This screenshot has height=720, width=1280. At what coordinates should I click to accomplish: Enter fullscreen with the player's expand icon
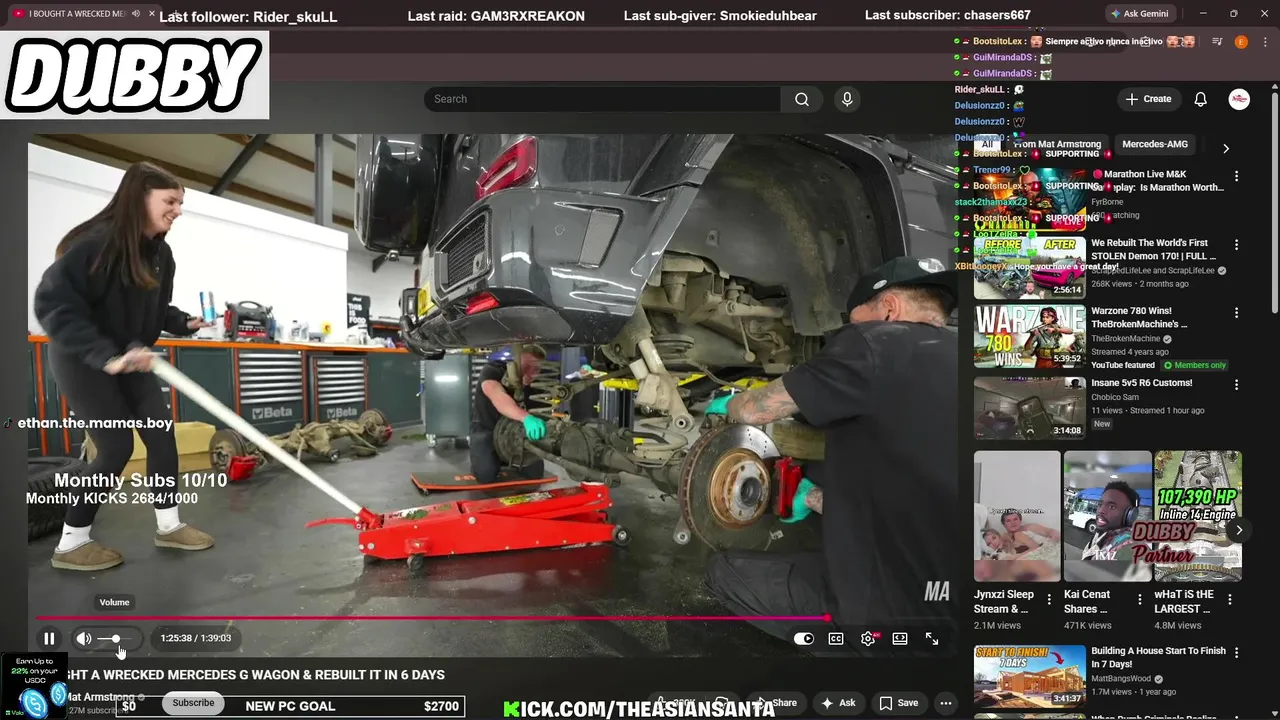pos(932,638)
